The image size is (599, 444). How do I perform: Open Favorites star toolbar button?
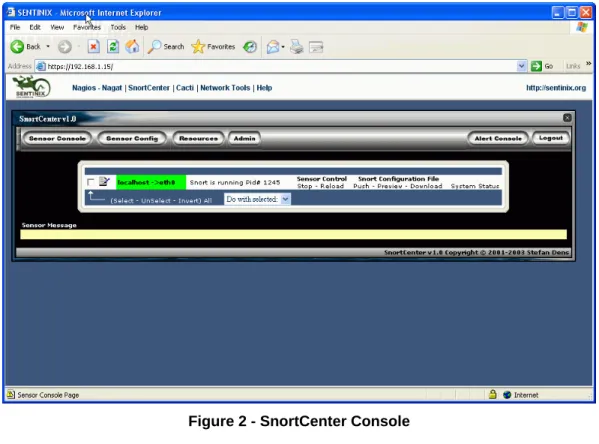(213, 47)
